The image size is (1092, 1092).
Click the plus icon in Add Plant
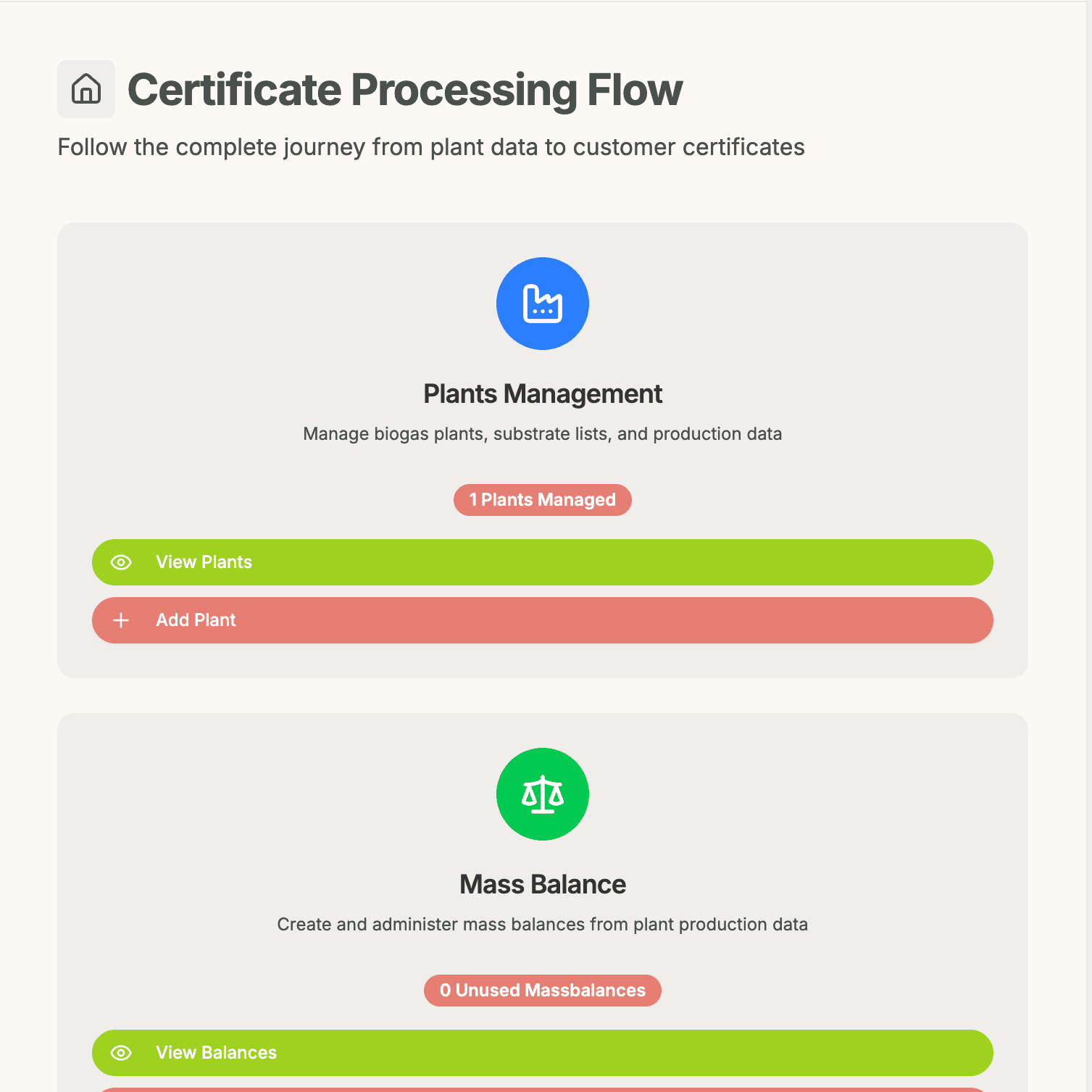point(121,620)
